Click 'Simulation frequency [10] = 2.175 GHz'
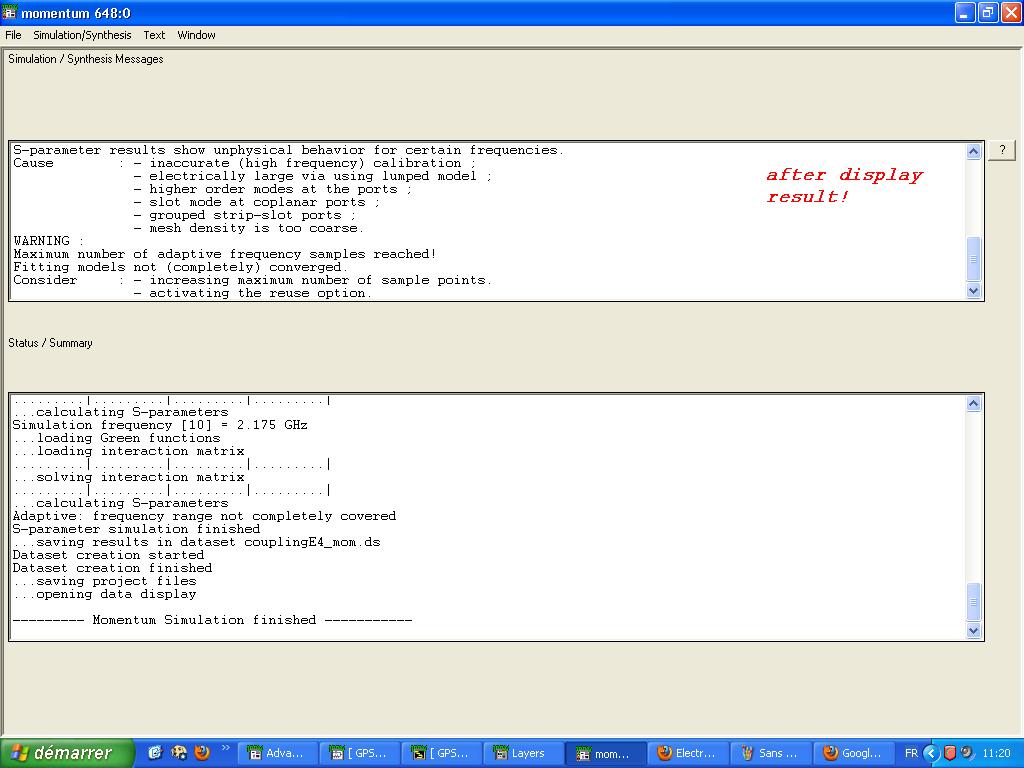Screen dimensions: 1024x768 (x=160, y=425)
